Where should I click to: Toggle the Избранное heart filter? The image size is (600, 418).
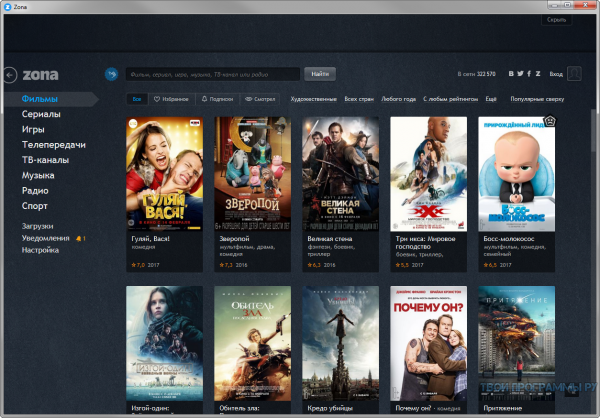pos(171,99)
